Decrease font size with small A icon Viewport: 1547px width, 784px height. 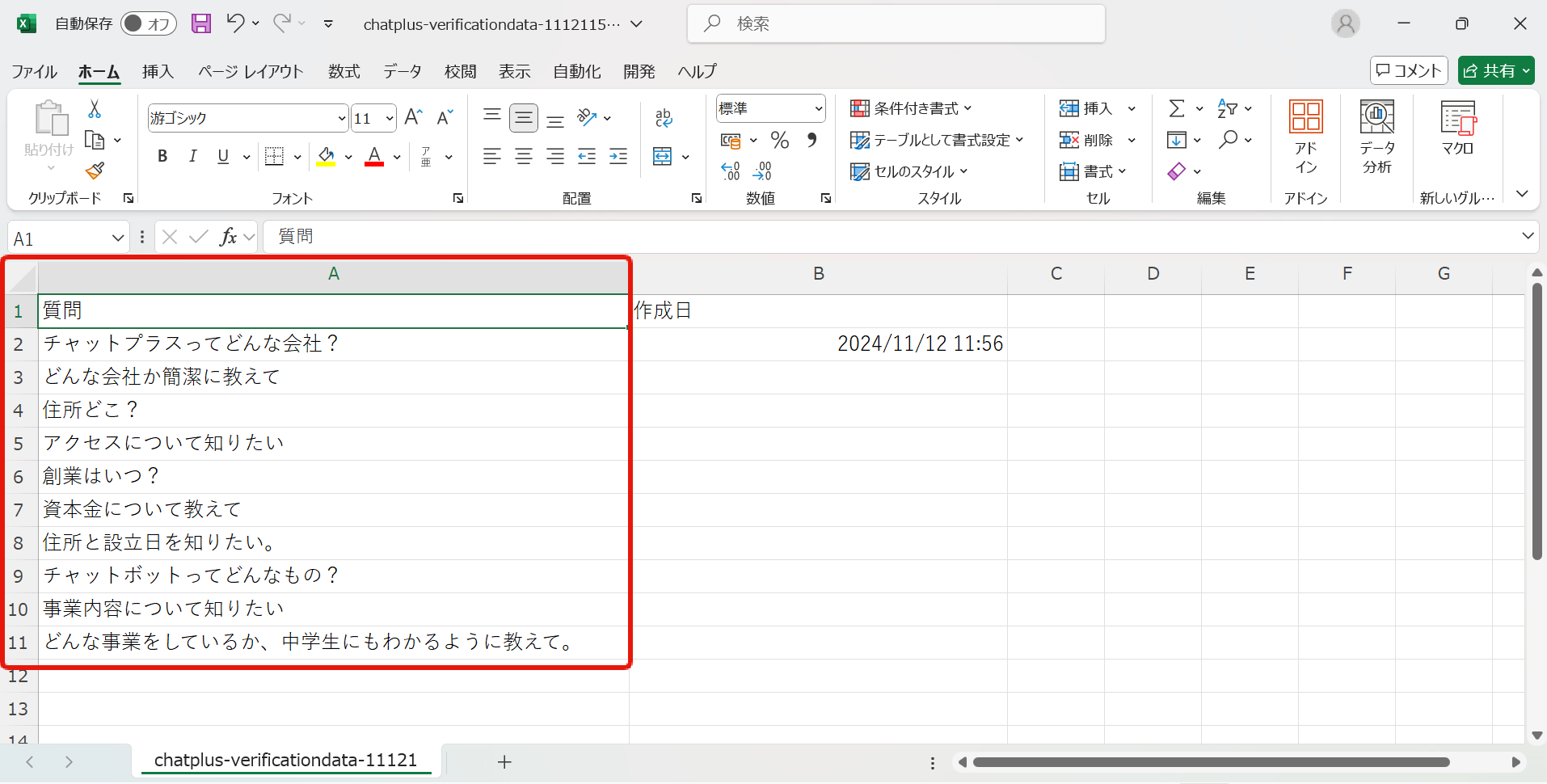click(445, 118)
